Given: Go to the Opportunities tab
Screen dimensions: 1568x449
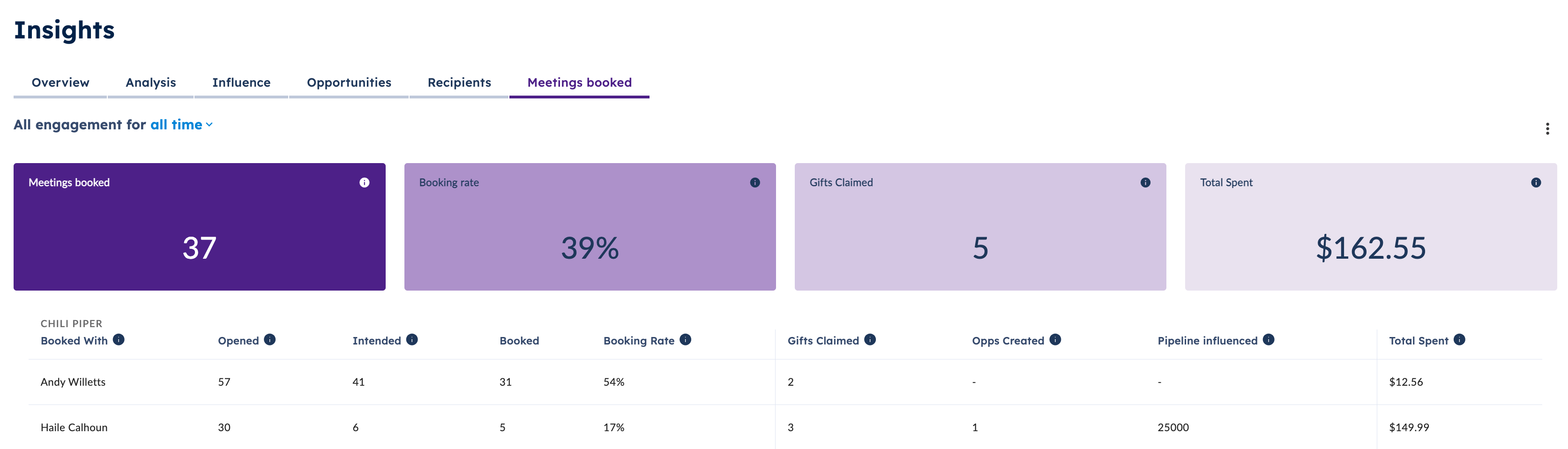Looking at the screenshot, I should coord(349,83).
